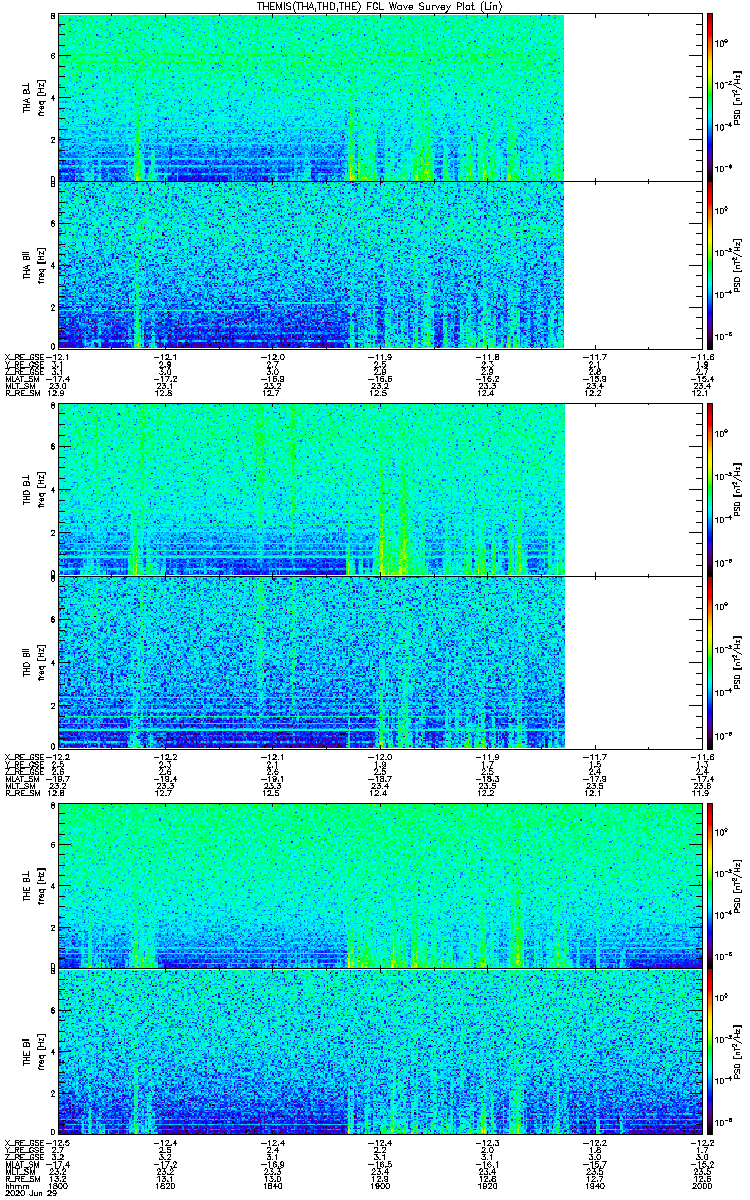Click the 1820 time tick label

(165, 1186)
